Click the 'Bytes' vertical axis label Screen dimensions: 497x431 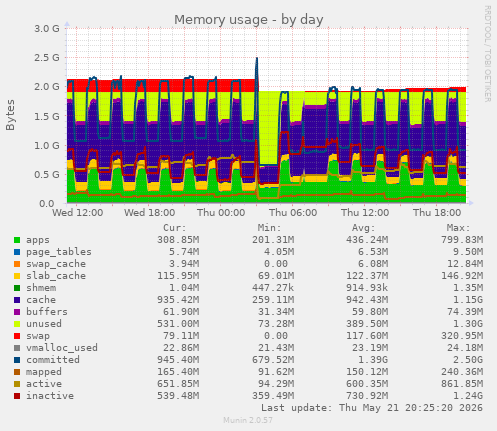(x=10, y=115)
